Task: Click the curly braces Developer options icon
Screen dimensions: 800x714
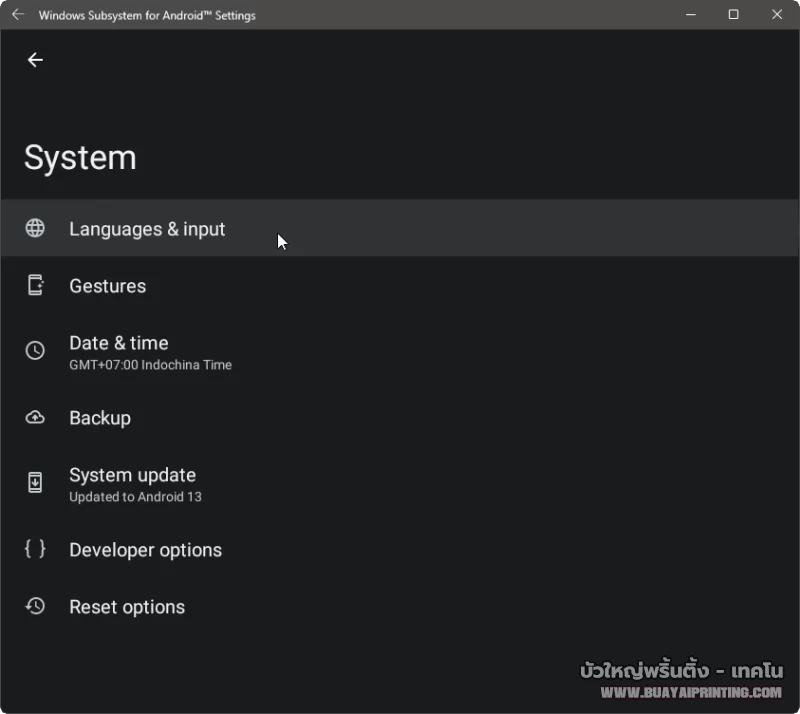Action: [35, 549]
